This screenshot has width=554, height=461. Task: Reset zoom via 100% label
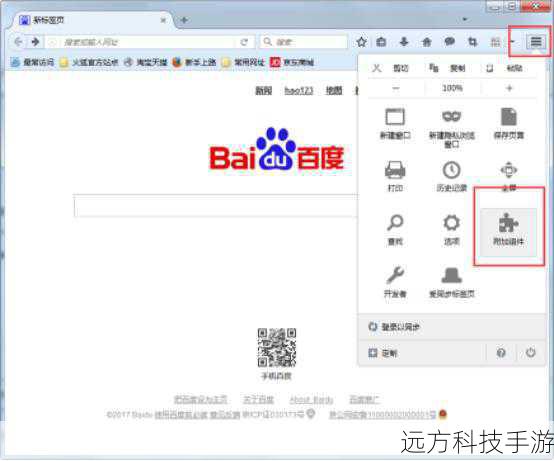(x=453, y=88)
